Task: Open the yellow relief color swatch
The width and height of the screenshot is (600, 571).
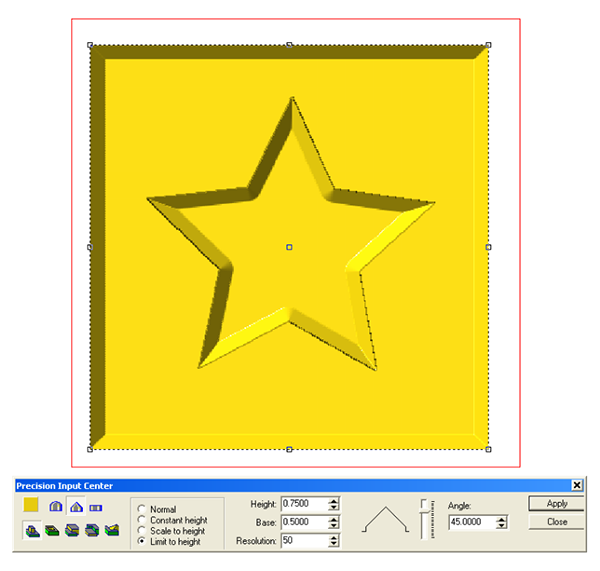Action: point(31,504)
